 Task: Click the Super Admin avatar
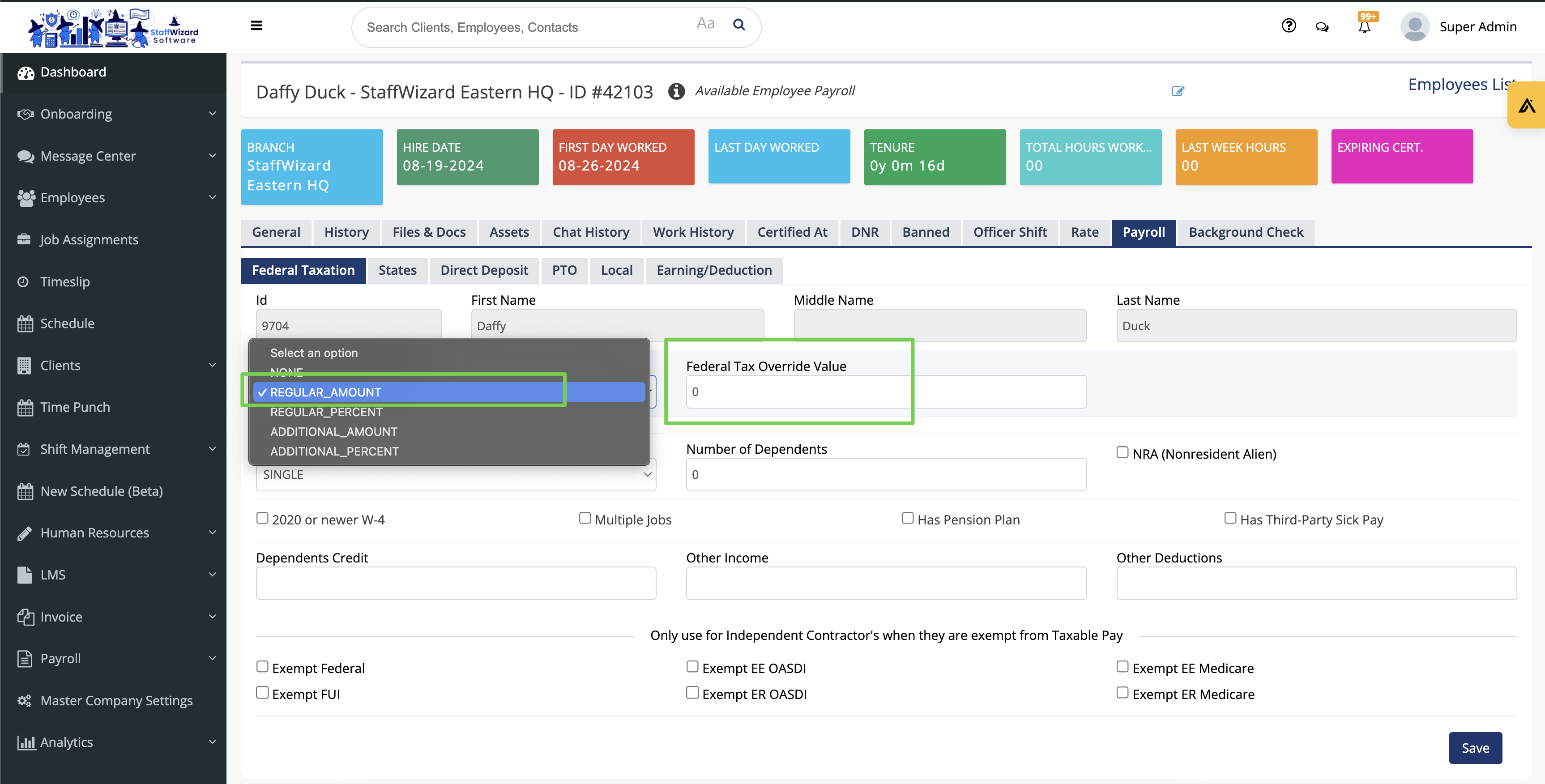[1414, 27]
